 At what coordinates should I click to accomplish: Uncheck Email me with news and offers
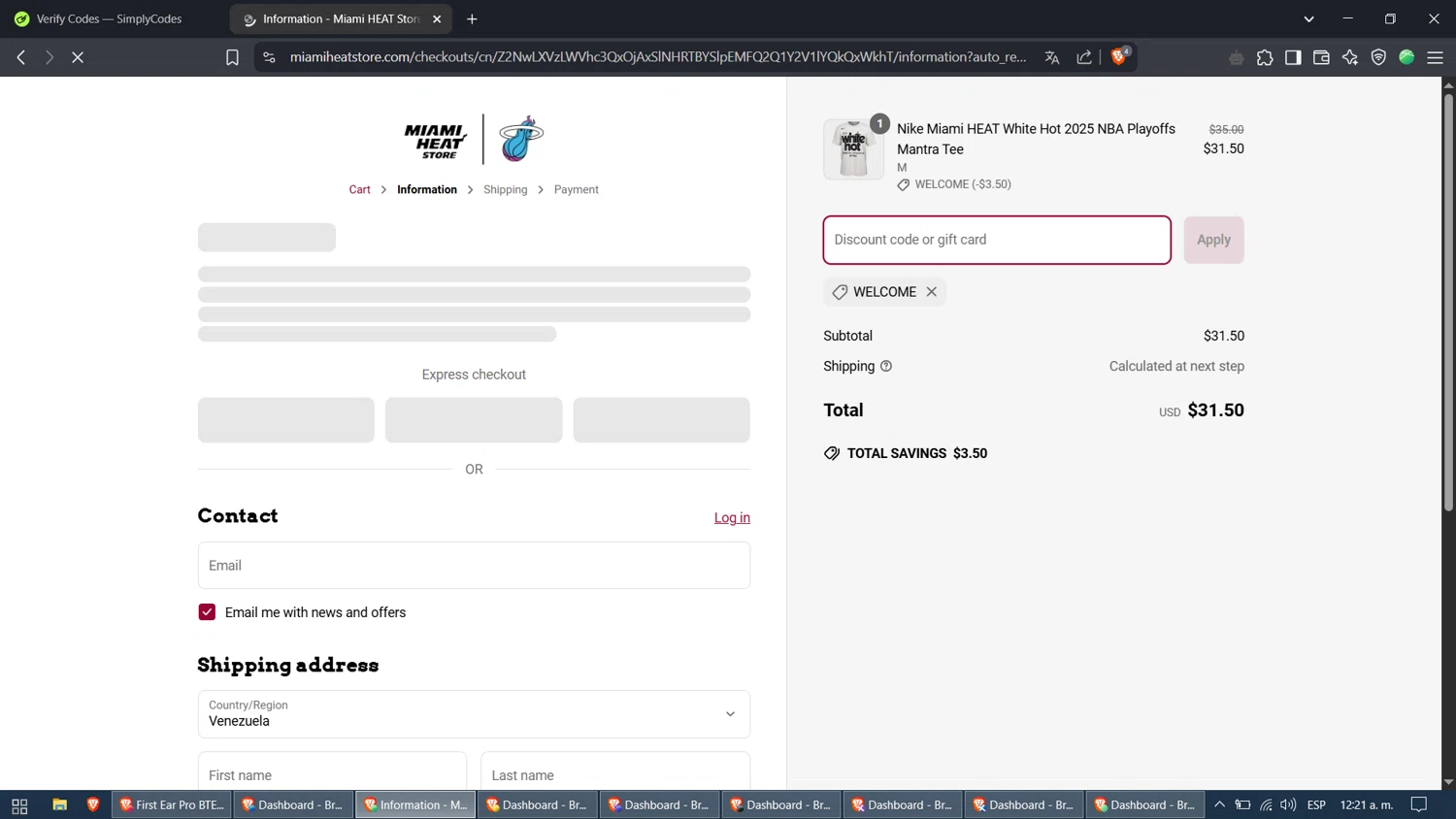click(x=207, y=612)
